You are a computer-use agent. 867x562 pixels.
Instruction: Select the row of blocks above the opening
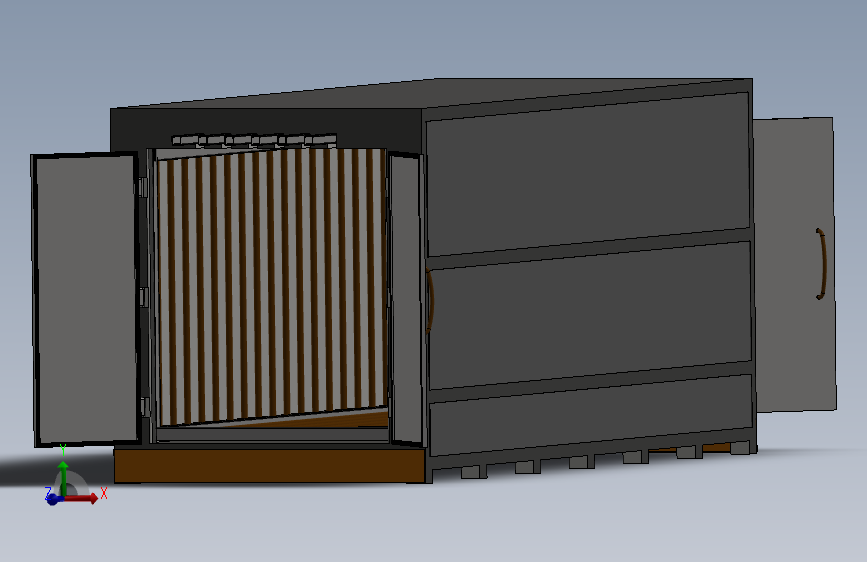pos(254,140)
